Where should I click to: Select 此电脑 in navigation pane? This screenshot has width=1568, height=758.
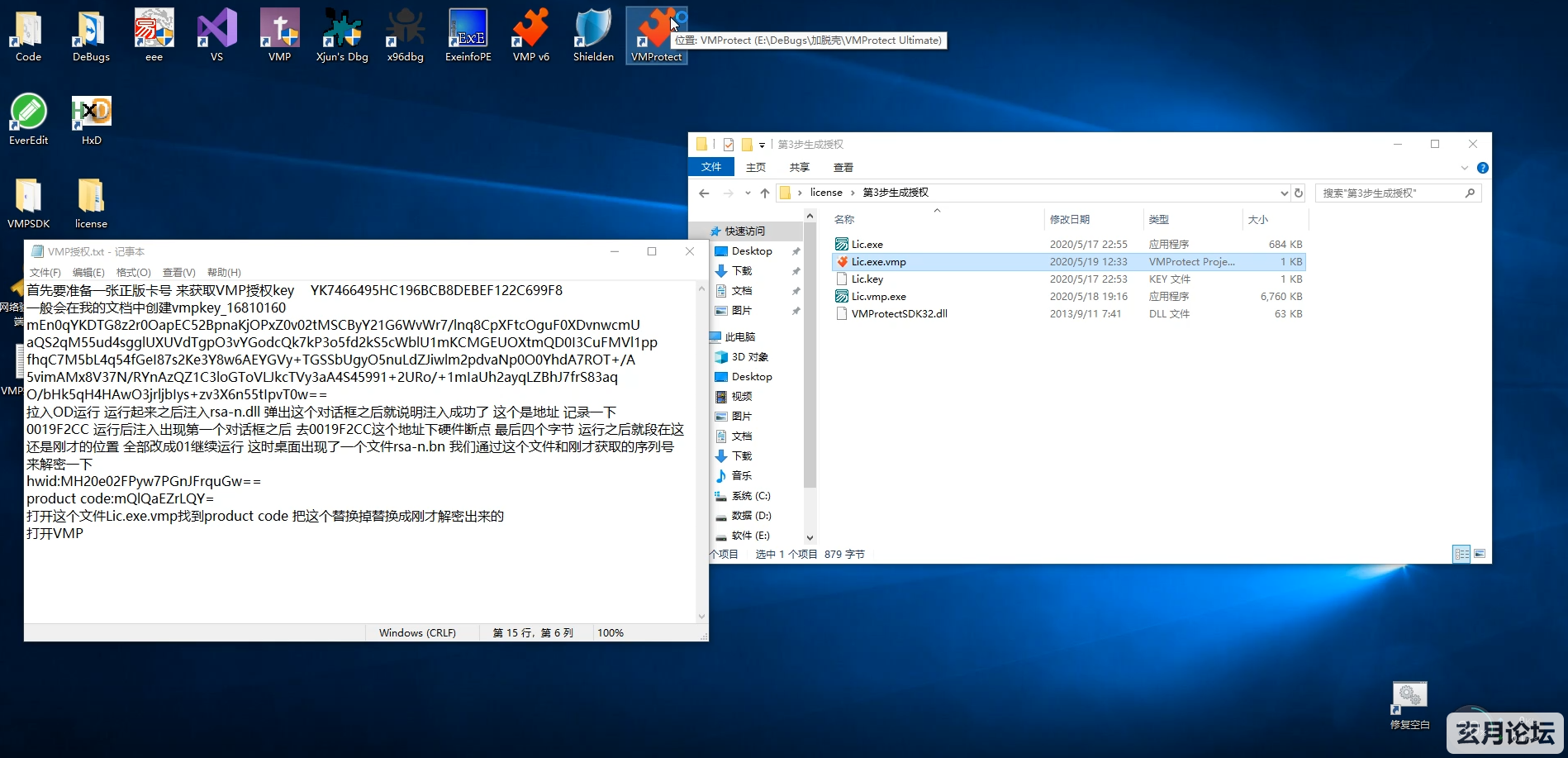point(739,336)
